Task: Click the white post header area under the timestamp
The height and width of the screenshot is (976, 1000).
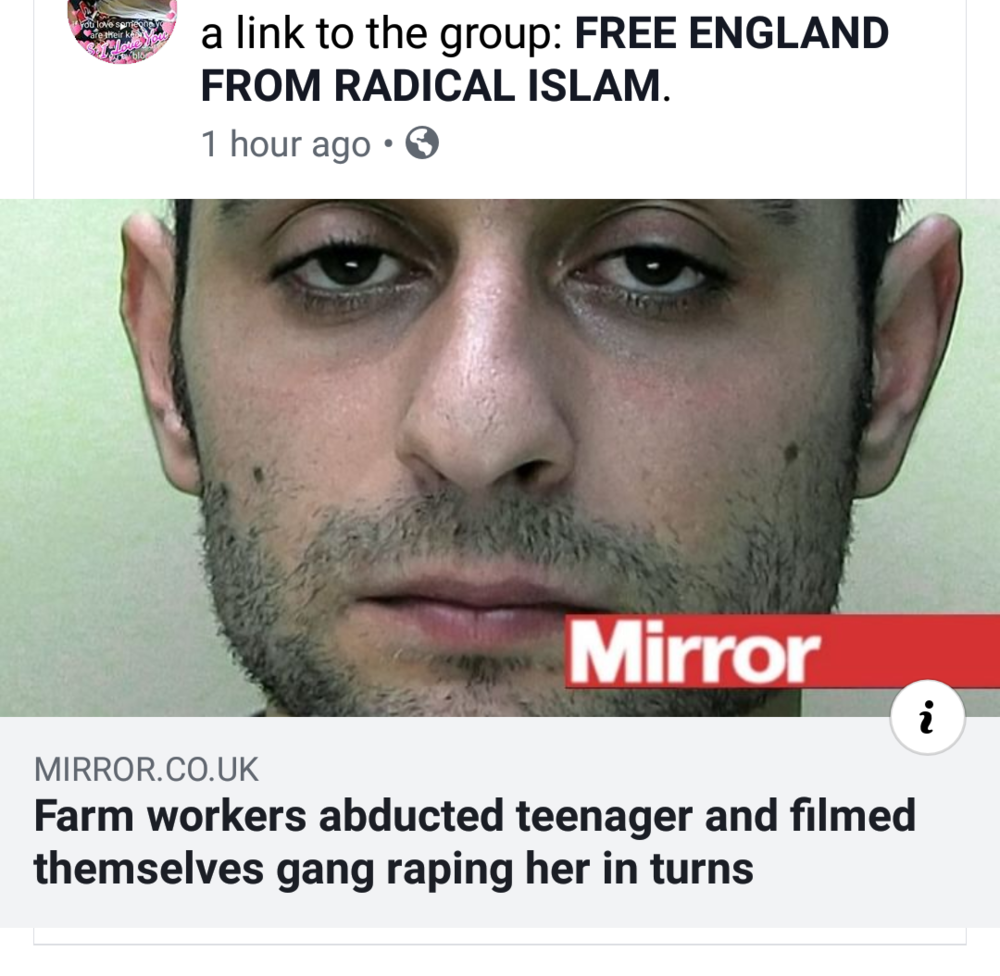Action: (500, 180)
